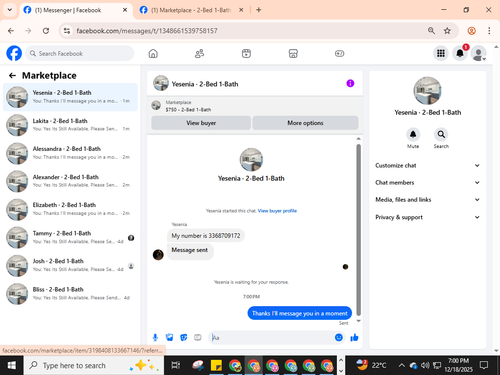The image size is (500, 375).
Task: Open the Chrome profile icon
Action: click(472, 31)
